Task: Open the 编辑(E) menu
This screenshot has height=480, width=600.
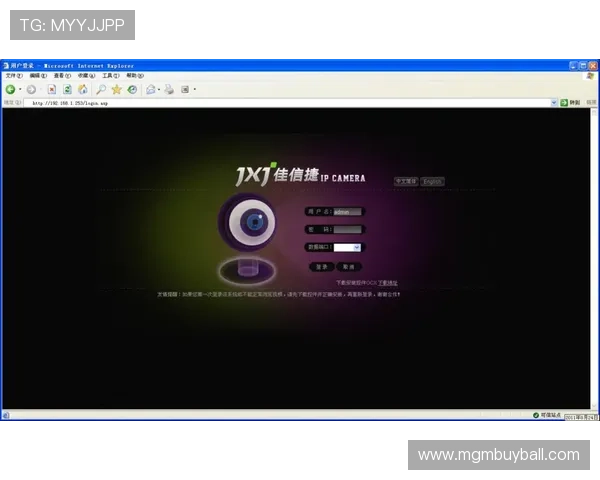Action: click(38, 76)
